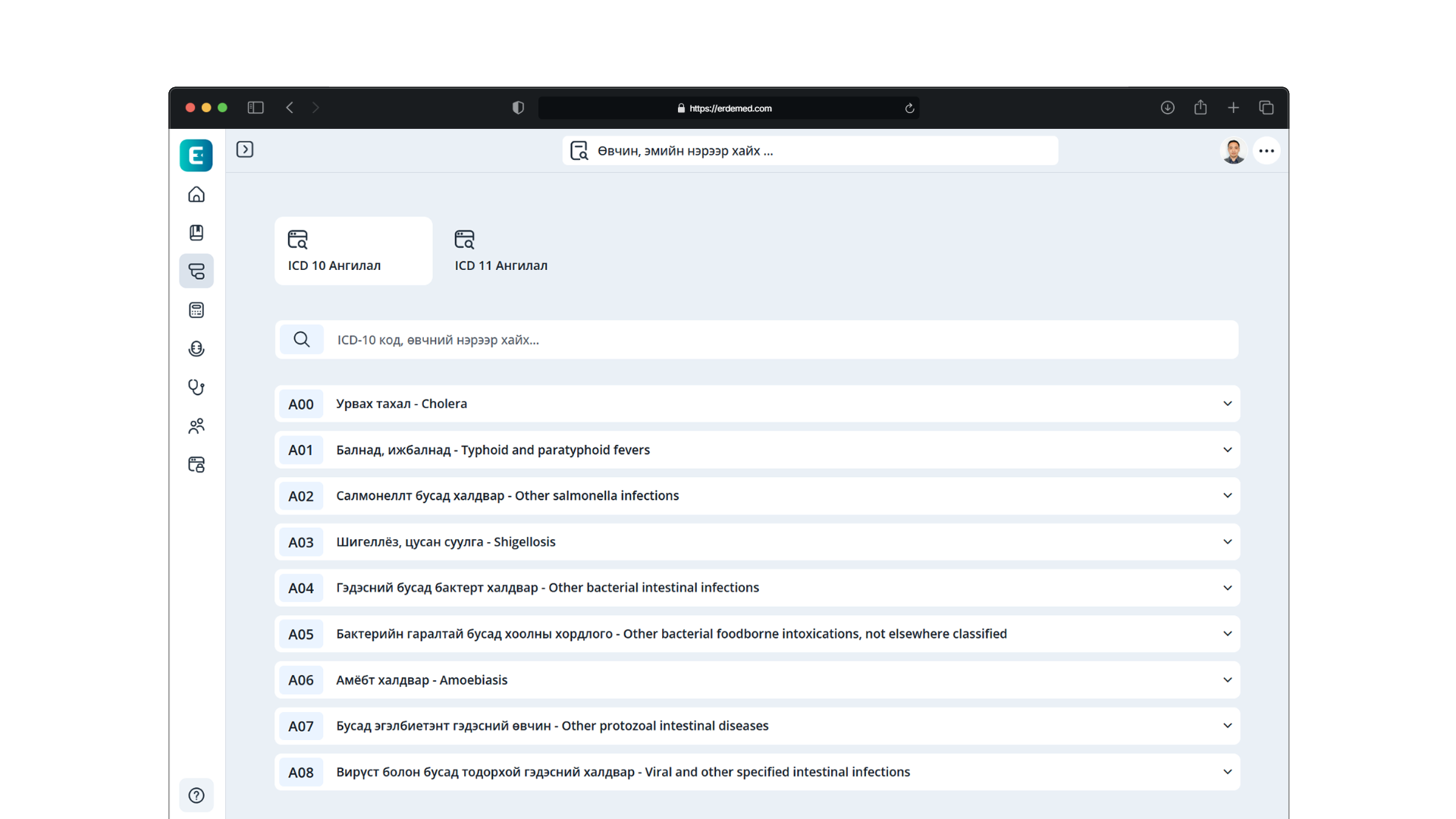Select the ICD 10 Ангилал tab
Screen dimensions: 1456x819
pyautogui.click(x=353, y=251)
